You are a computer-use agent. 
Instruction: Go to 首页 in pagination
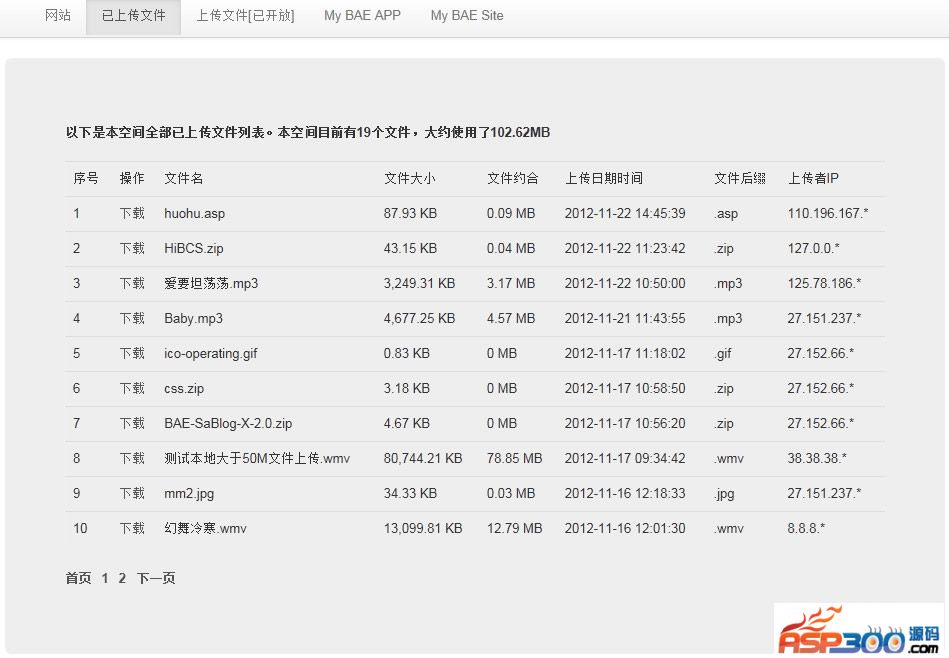pyautogui.click(x=78, y=578)
